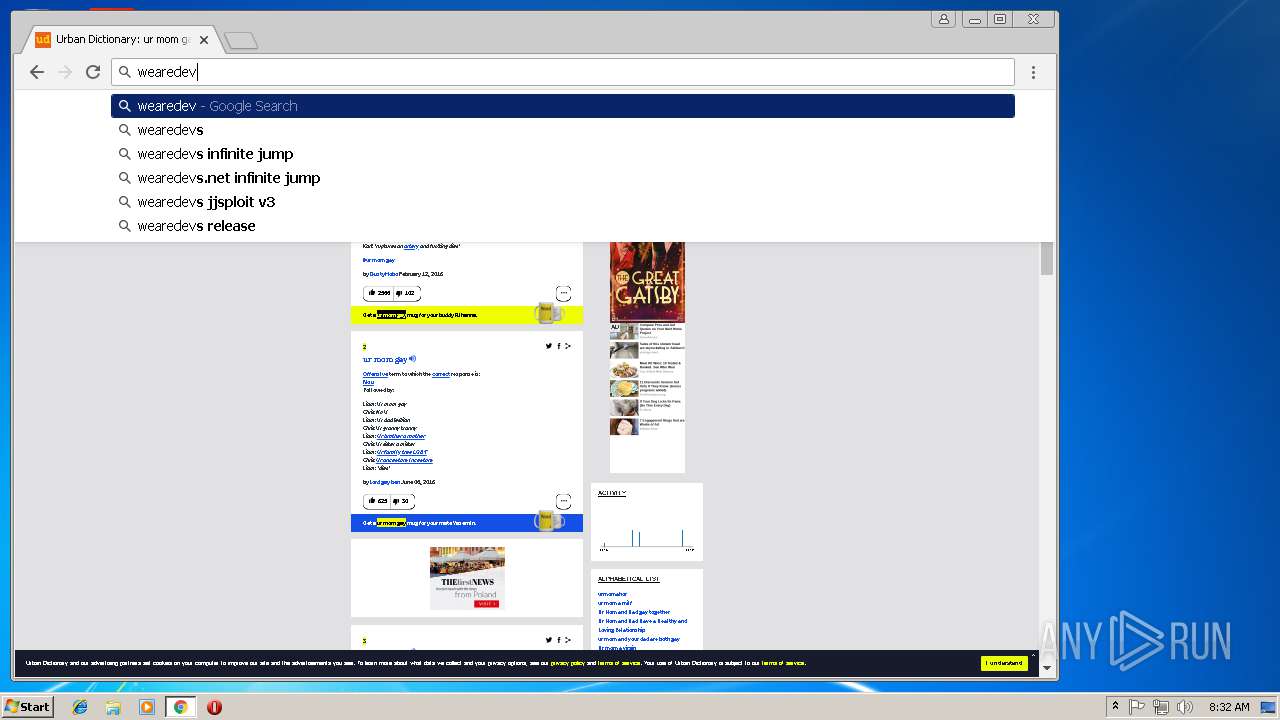Click the share icon on definition 2
Screen dimensions: 1280x720
567,346
